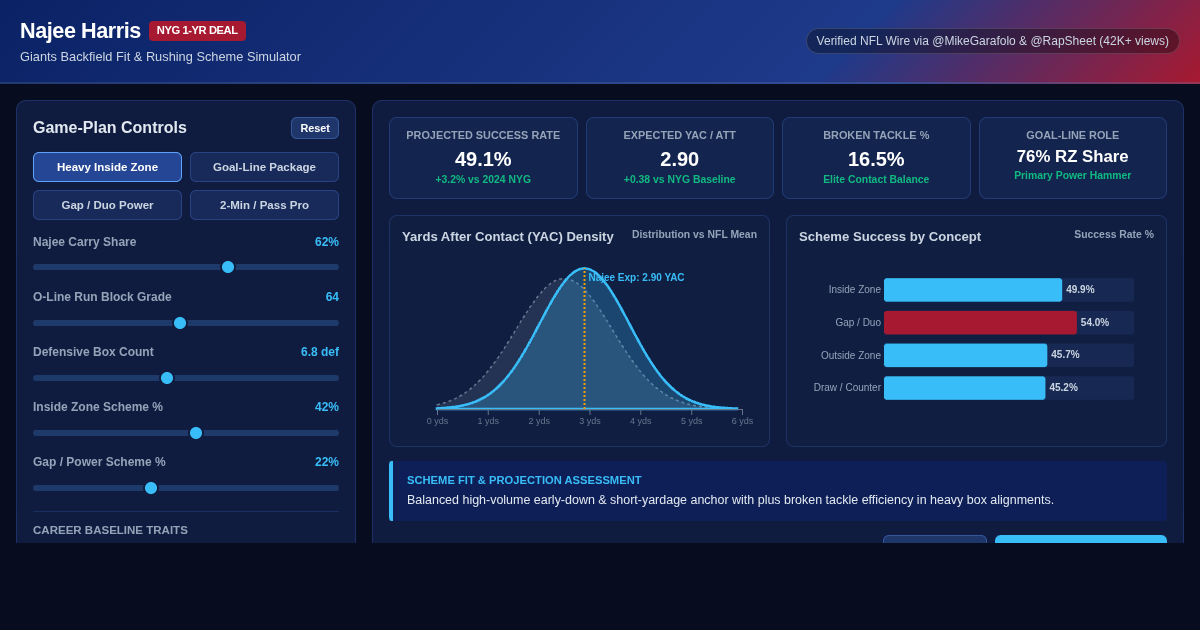
Task: Click the 6.8 def box count value
Action: click(320, 352)
